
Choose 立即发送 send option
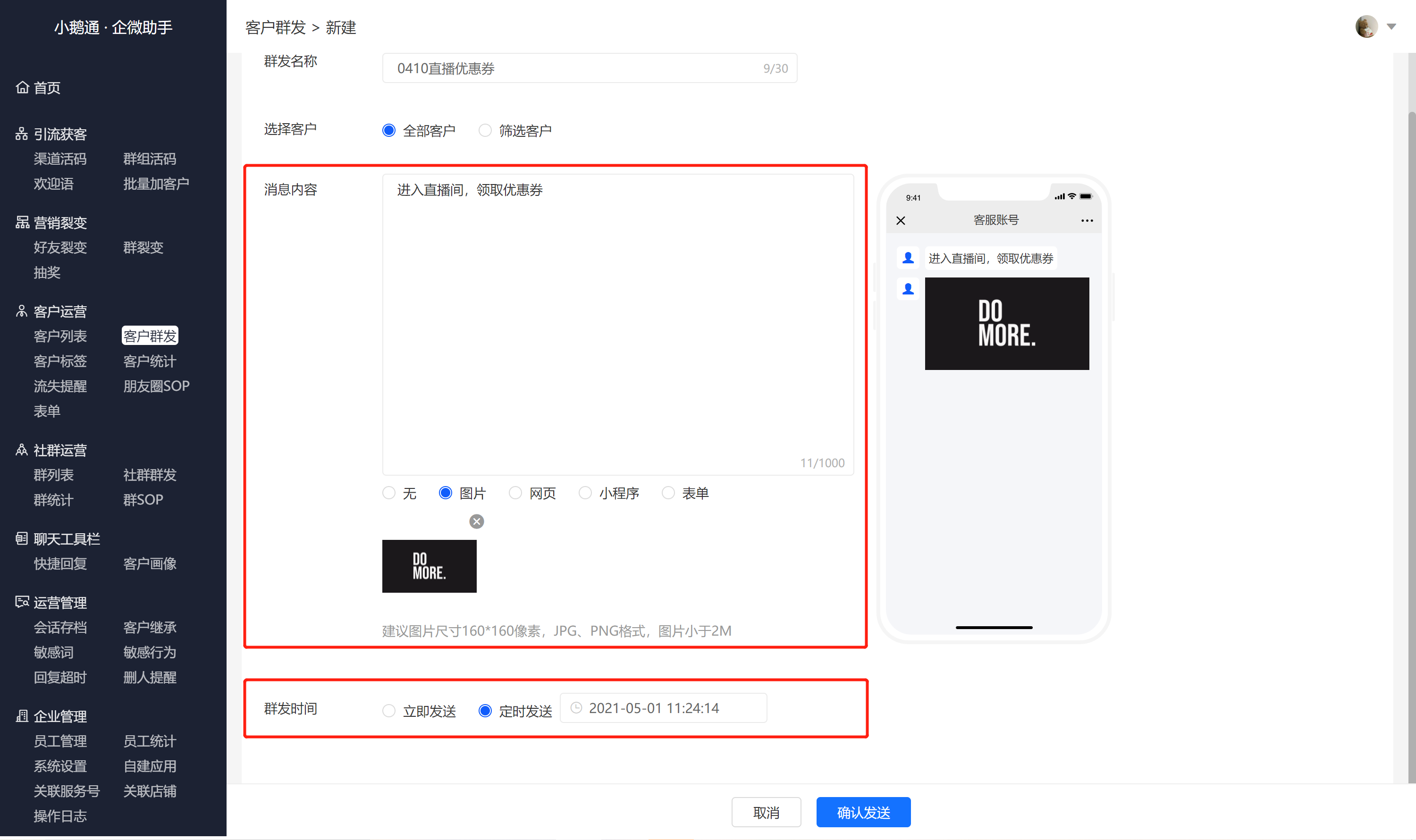coord(389,710)
